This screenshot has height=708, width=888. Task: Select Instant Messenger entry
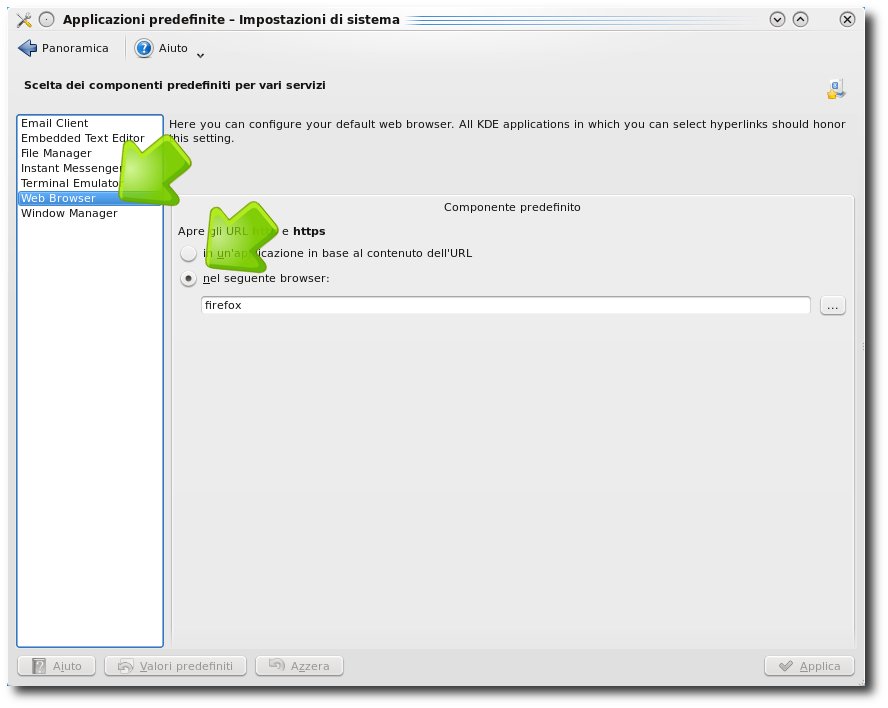[90, 168]
